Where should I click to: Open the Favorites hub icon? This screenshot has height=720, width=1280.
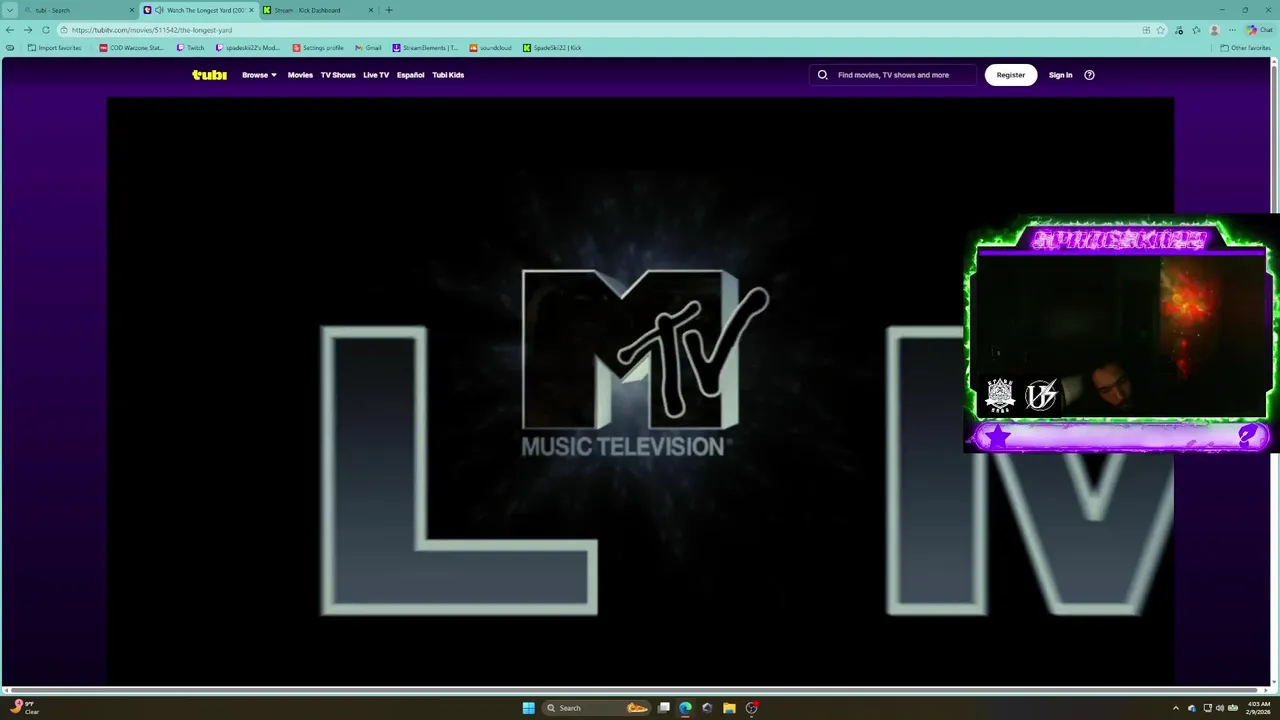point(1196,30)
